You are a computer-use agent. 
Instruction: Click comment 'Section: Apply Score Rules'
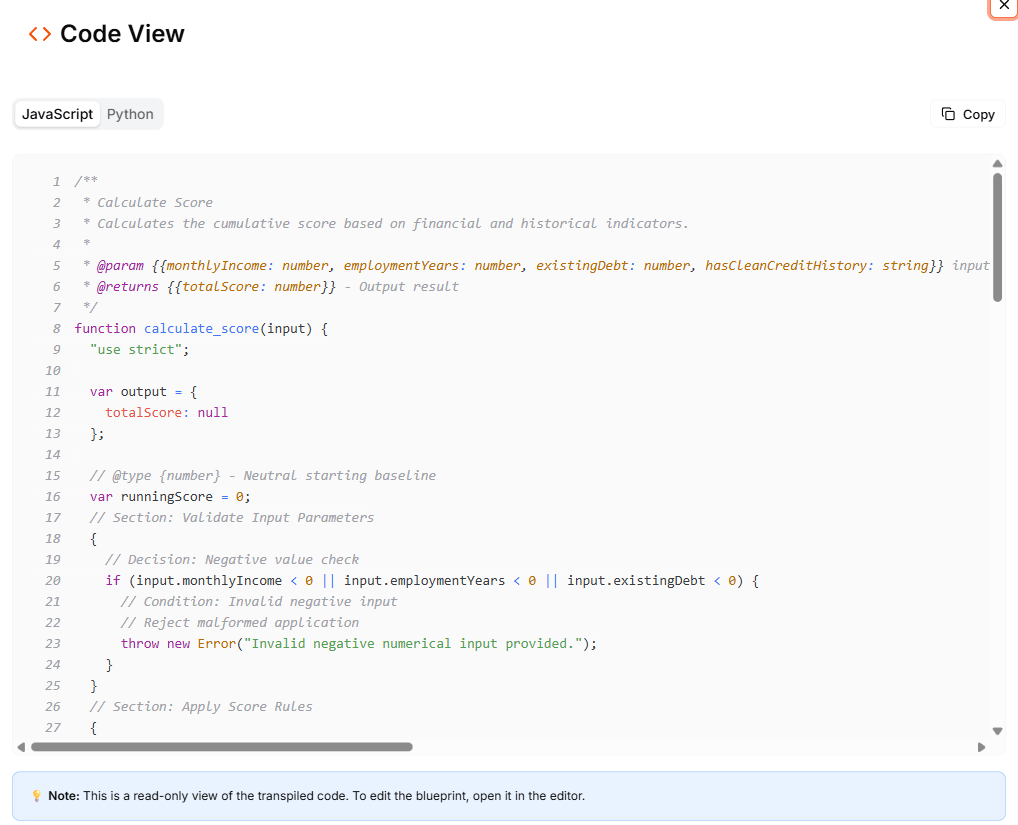click(201, 706)
